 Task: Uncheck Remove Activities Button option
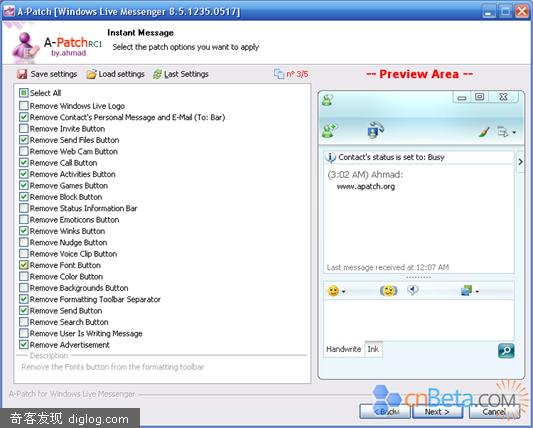23,174
